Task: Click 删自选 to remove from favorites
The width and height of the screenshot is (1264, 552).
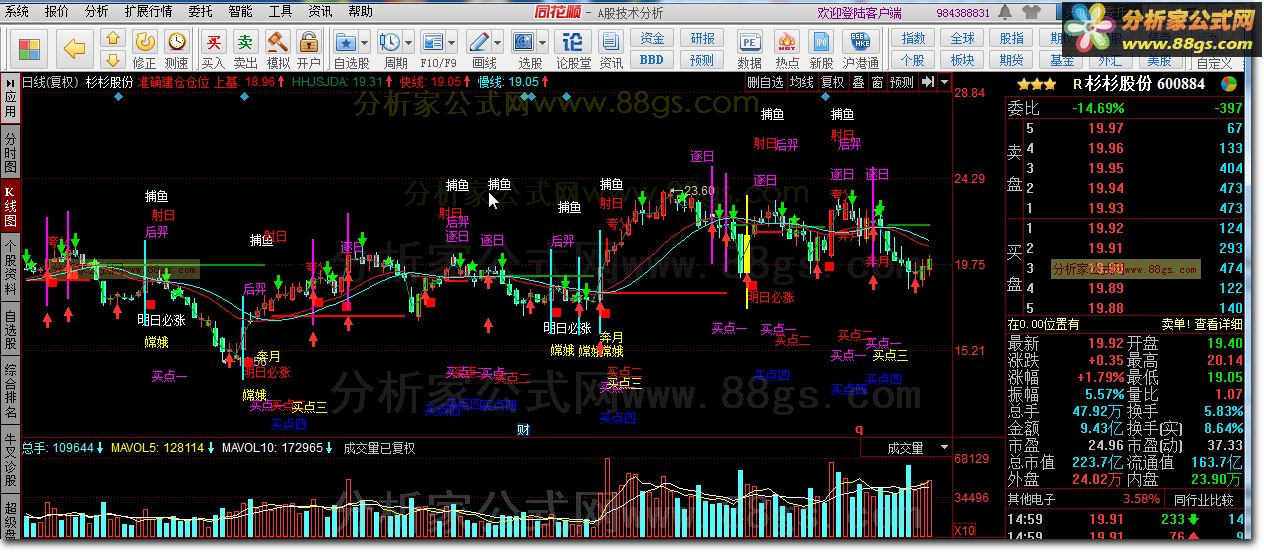Action: click(765, 82)
